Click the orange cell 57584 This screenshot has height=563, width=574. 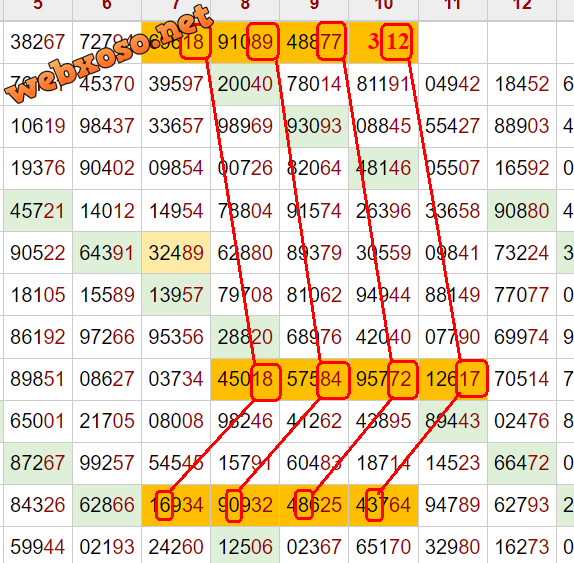[314, 379]
